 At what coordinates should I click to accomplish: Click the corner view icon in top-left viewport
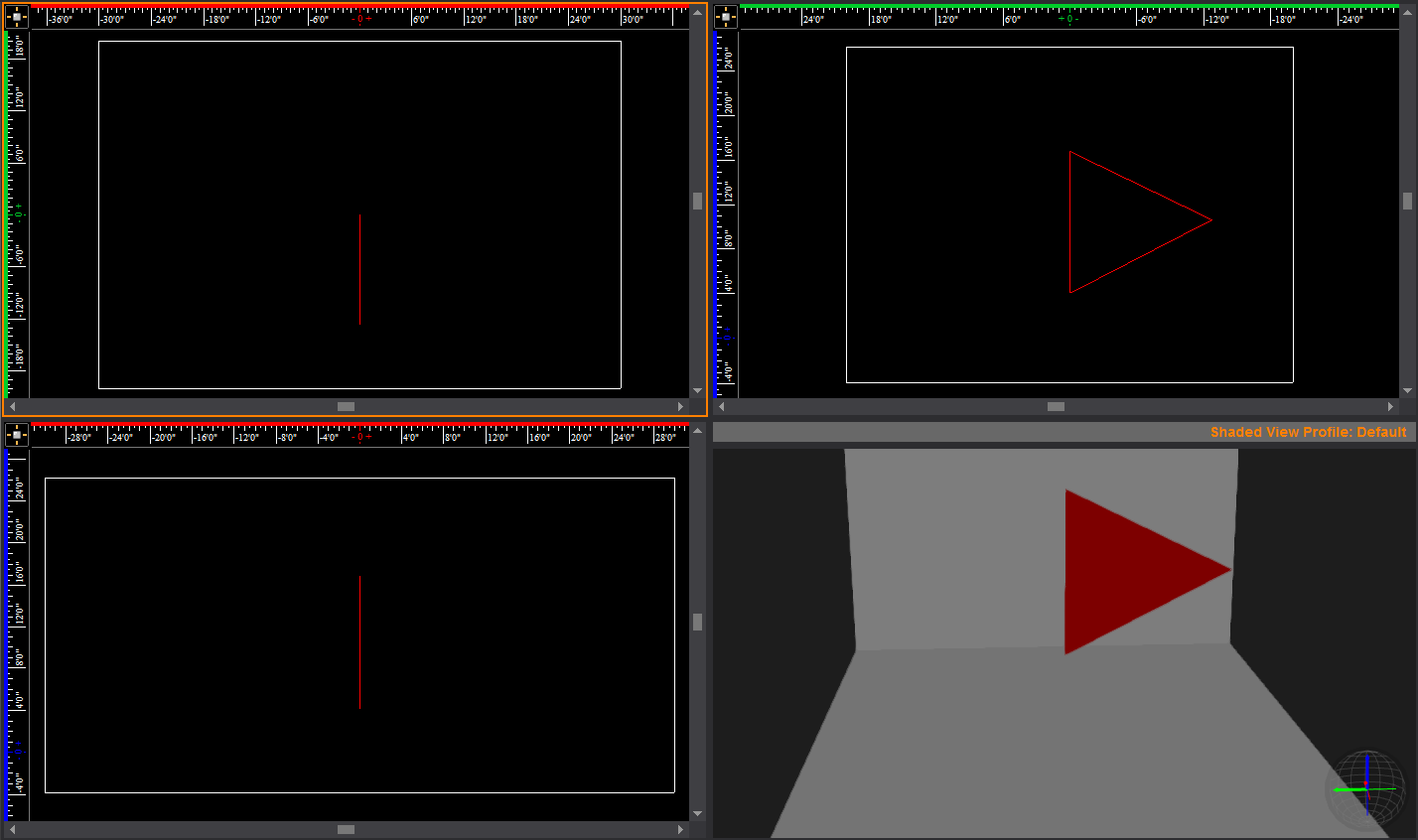coord(16,17)
